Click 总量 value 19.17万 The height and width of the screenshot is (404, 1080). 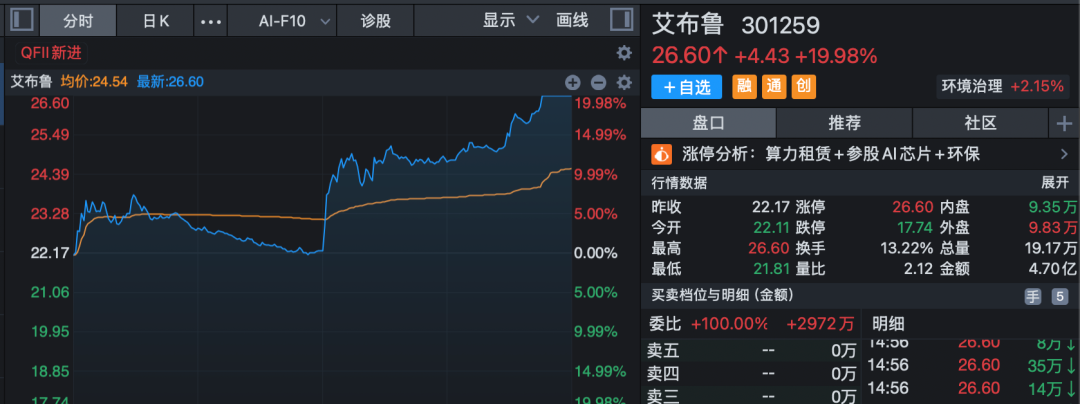point(1050,248)
